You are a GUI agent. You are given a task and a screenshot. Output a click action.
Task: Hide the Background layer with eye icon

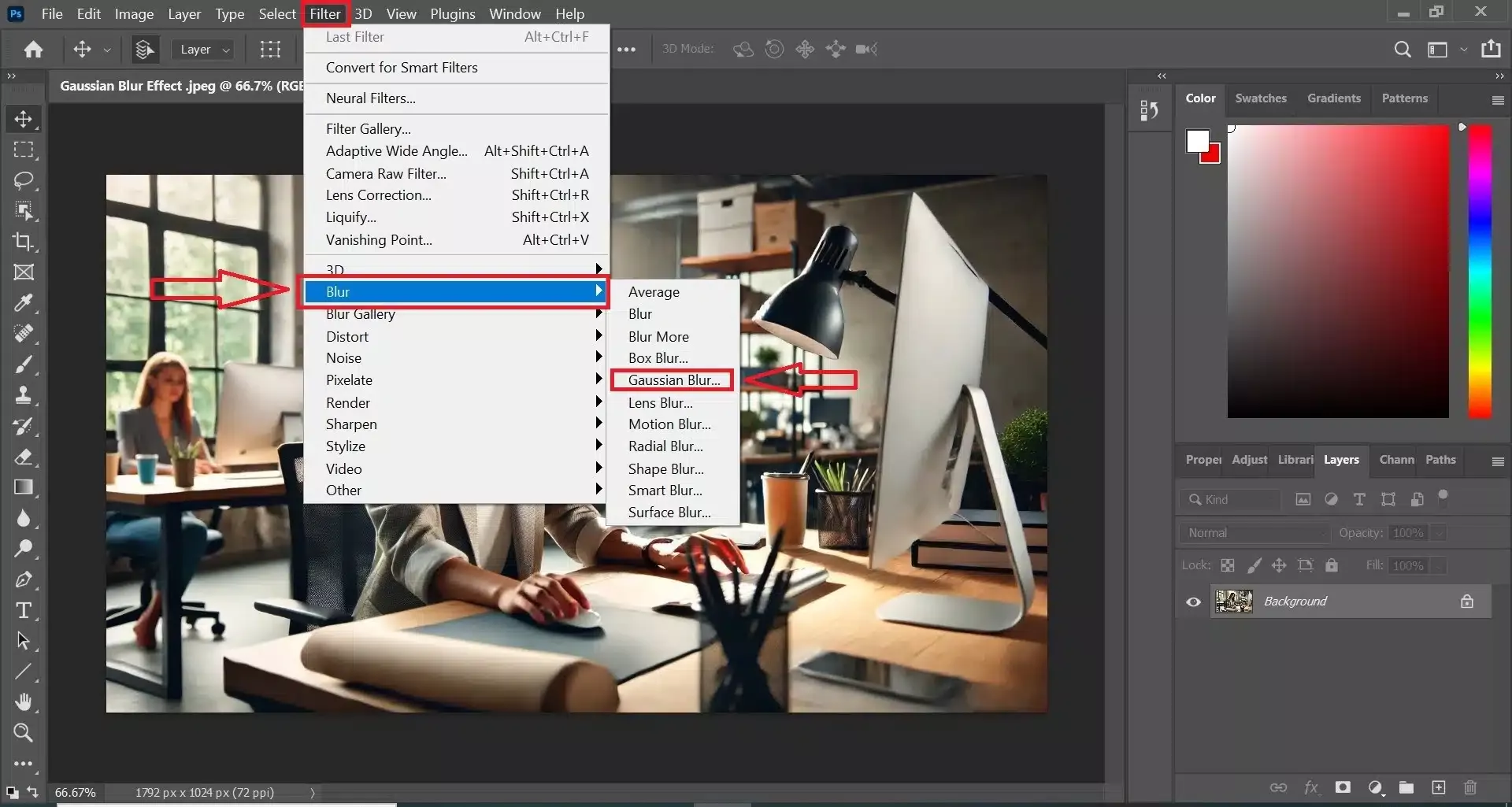click(x=1194, y=602)
